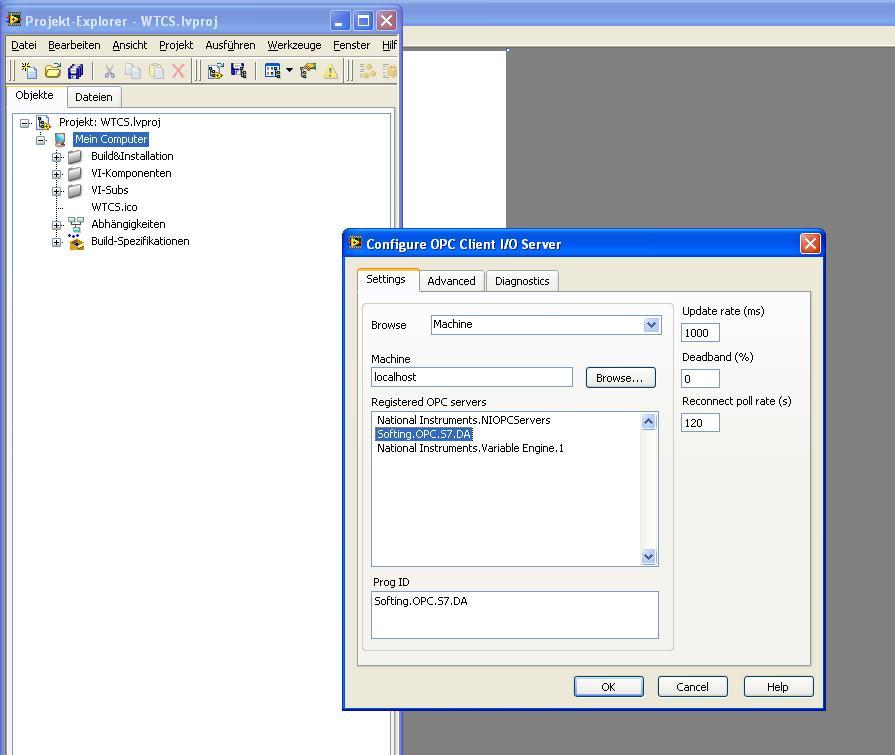
Task: Click the Reconnect poll rate field
Action: coord(700,423)
